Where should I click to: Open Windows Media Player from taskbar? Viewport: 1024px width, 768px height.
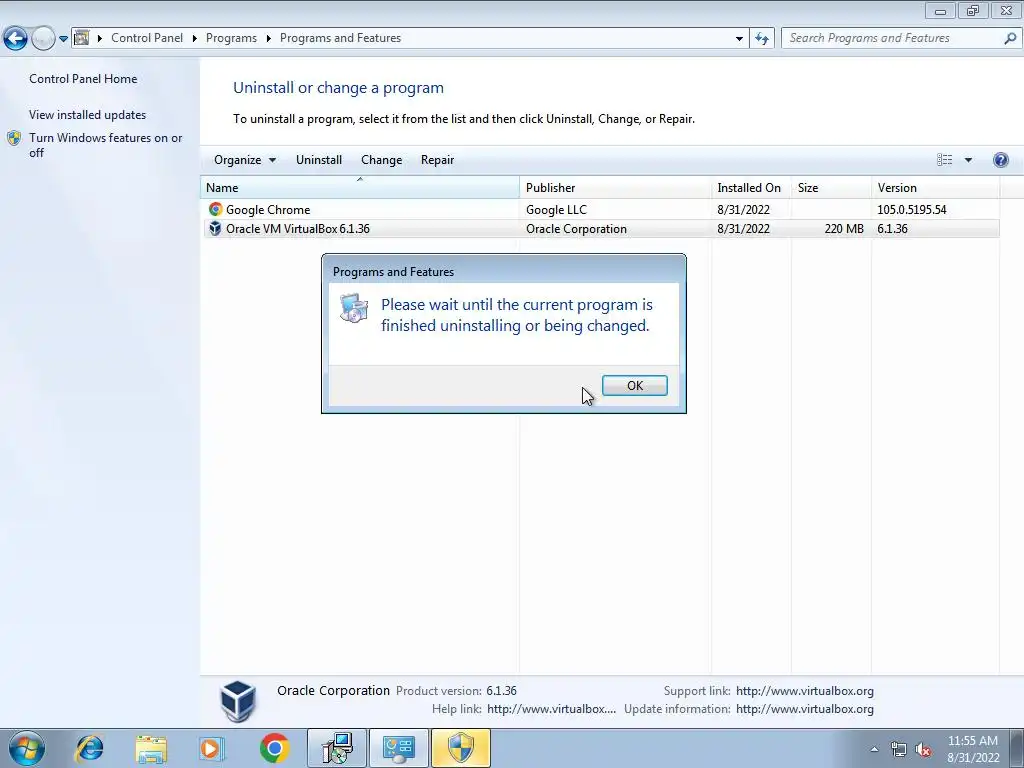click(212, 748)
